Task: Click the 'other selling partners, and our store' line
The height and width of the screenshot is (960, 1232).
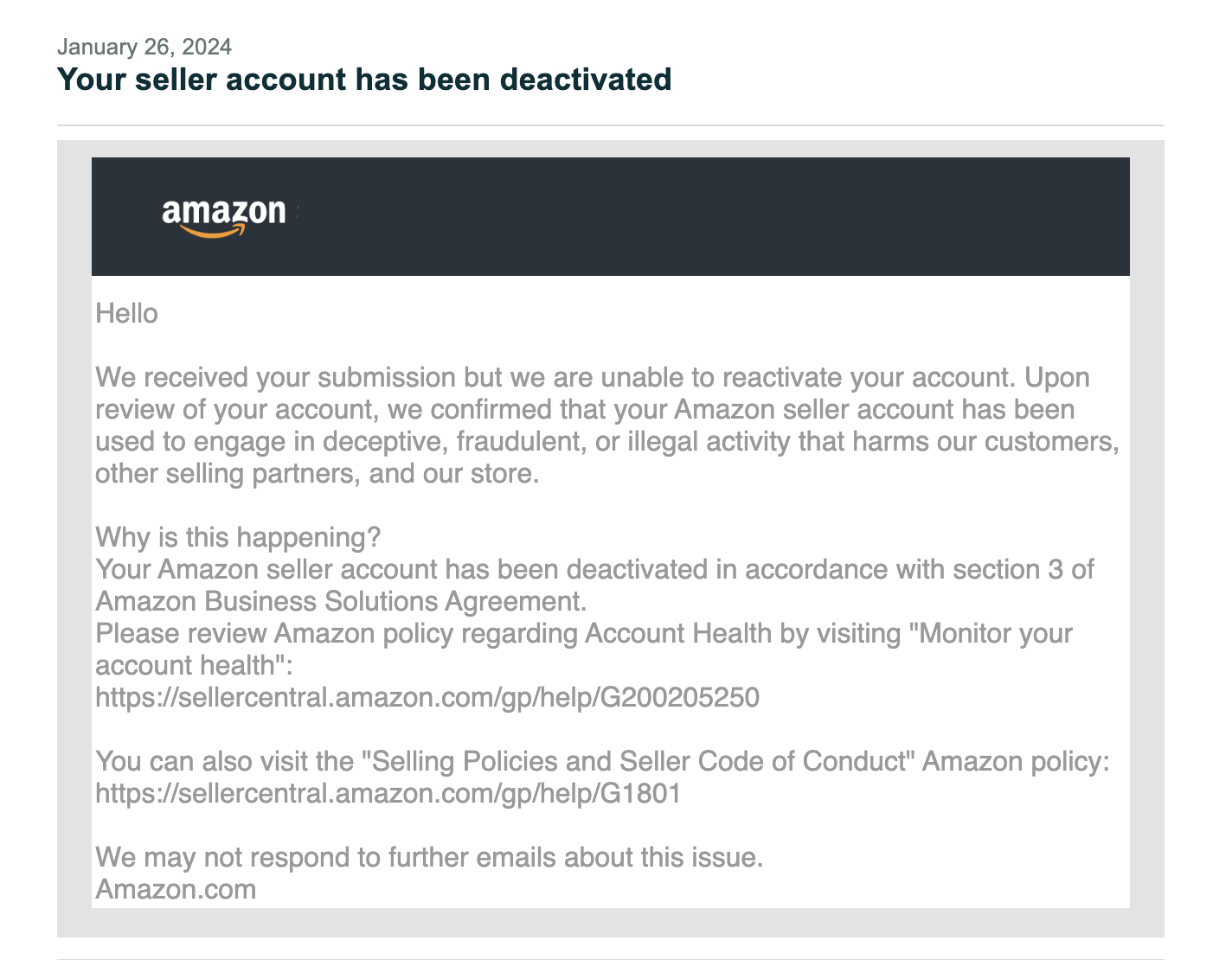Action: coord(317,473)
